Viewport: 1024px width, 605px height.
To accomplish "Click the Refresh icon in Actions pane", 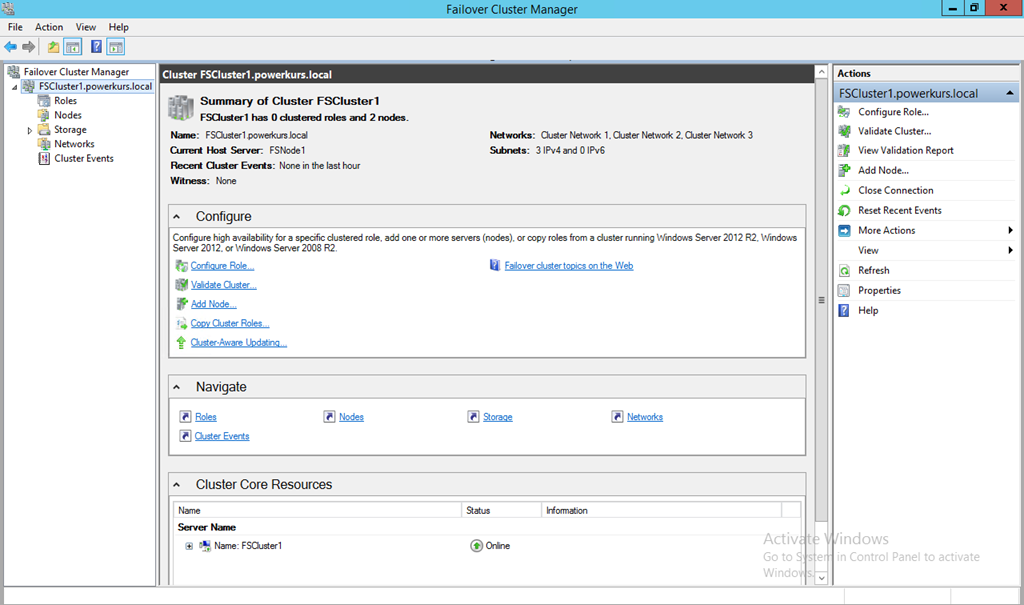I will [x=844, y=270].
